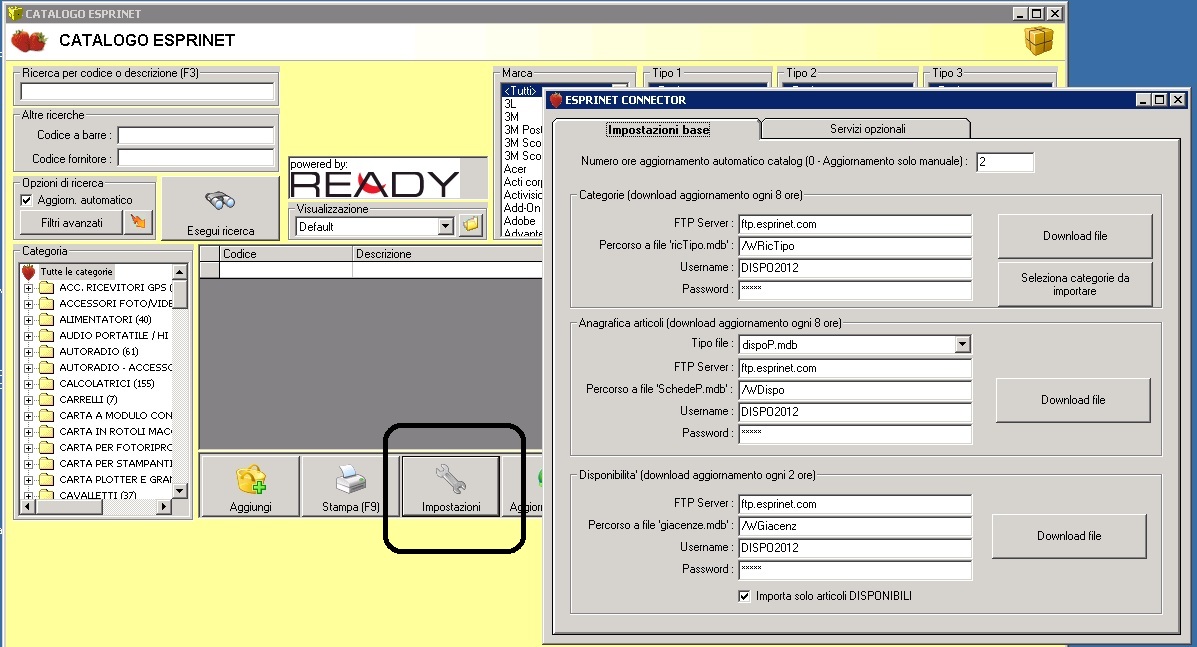Expand the CALCOLATRICI (155) category
Image resolution: width=1197 pixels, height=647 pixels.
click(28, 384)
